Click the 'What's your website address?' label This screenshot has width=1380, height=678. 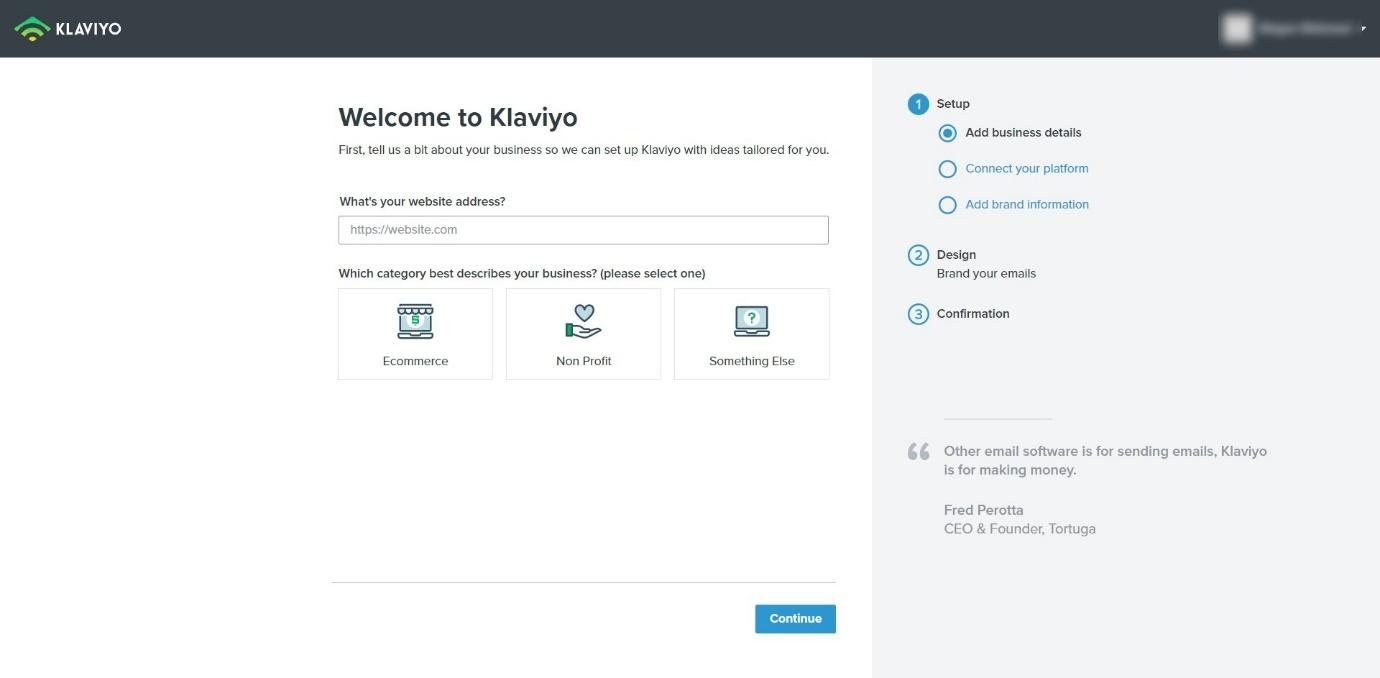[x=422, y=202]
